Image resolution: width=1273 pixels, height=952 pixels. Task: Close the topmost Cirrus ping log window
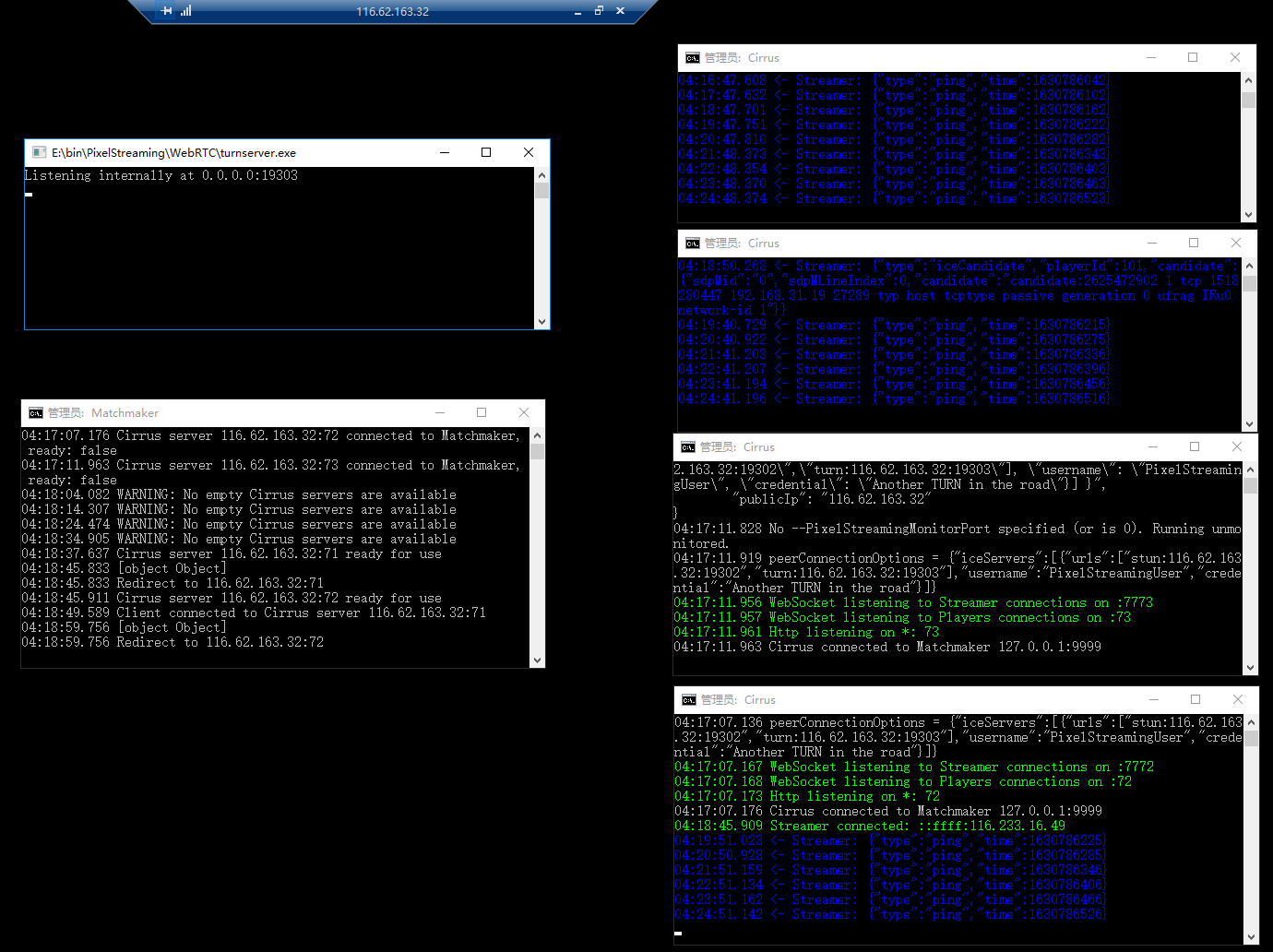tap(1235, 57)
